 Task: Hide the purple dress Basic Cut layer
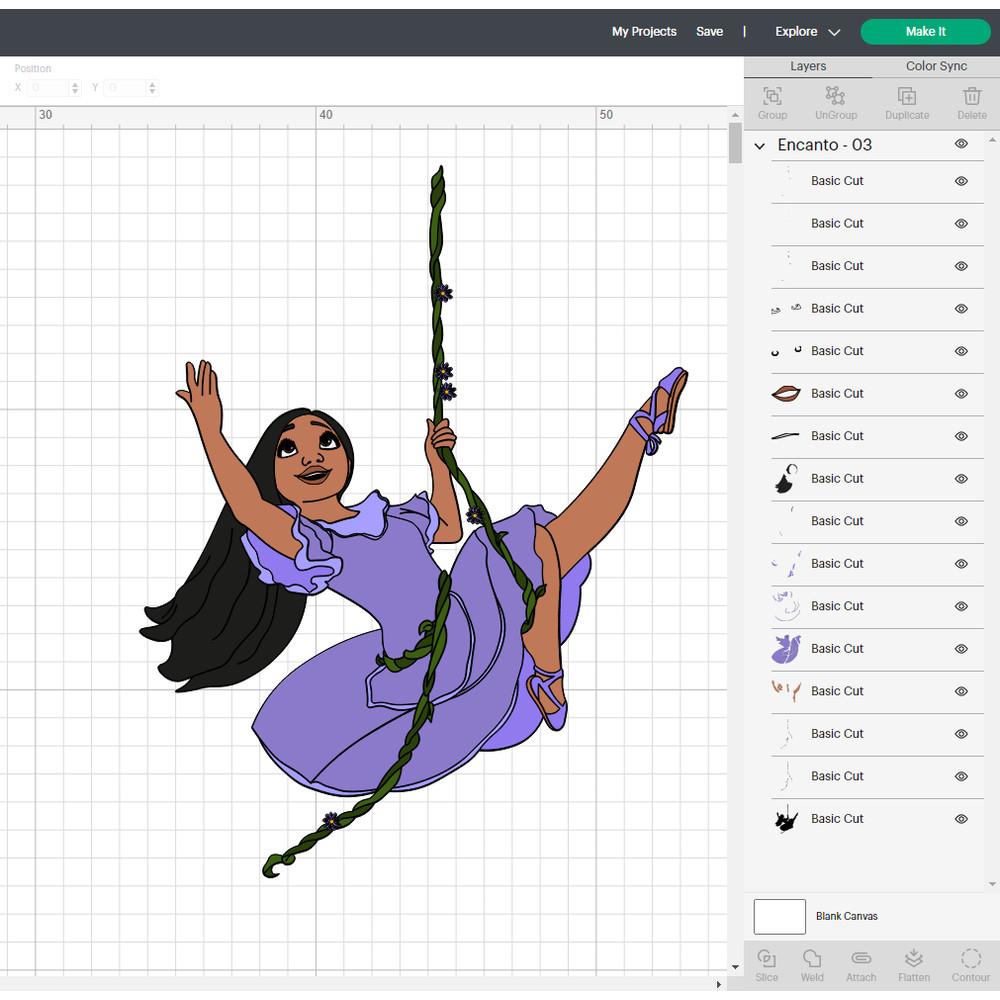(961, 649)
